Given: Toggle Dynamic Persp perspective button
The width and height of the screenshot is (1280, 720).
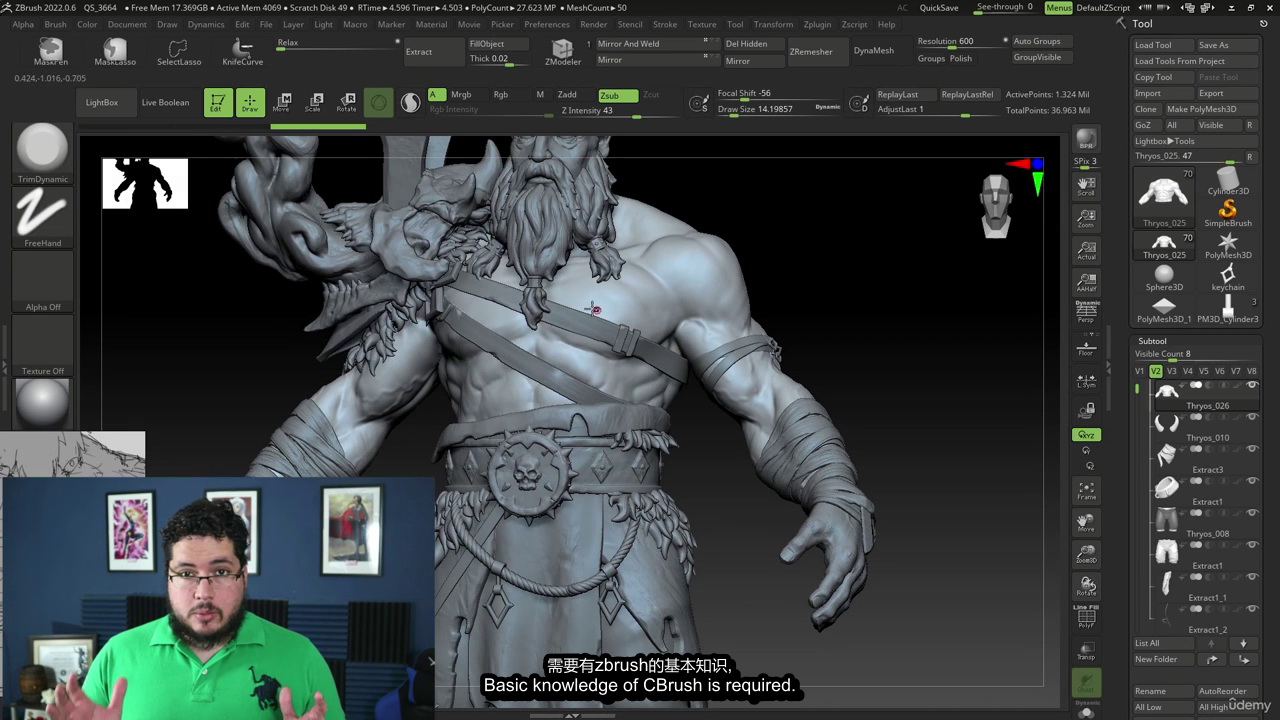Looking at the screenshot, I should (x=1086, y=311).
